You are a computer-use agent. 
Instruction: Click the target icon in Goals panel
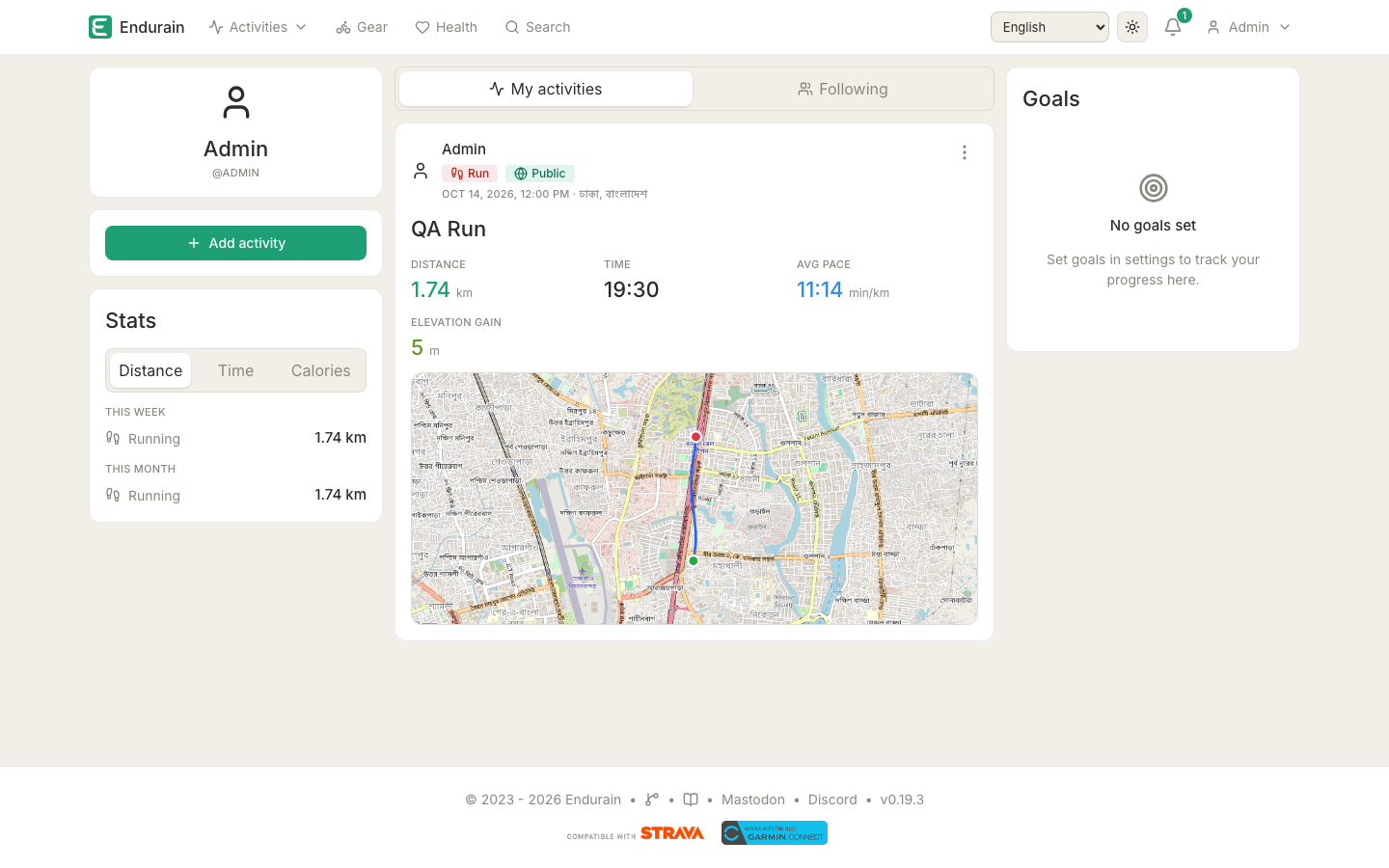[1154, 188]
